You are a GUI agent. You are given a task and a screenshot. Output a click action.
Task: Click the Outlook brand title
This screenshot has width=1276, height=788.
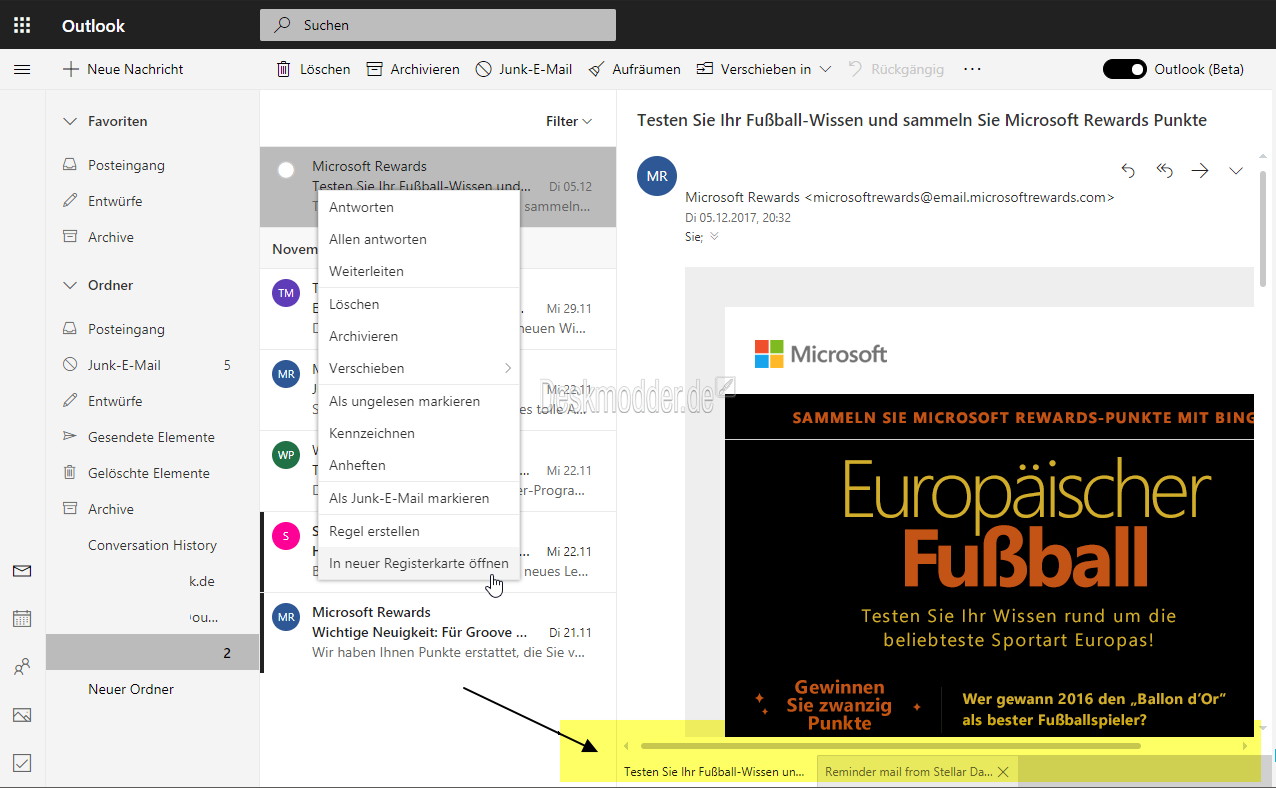94,26
